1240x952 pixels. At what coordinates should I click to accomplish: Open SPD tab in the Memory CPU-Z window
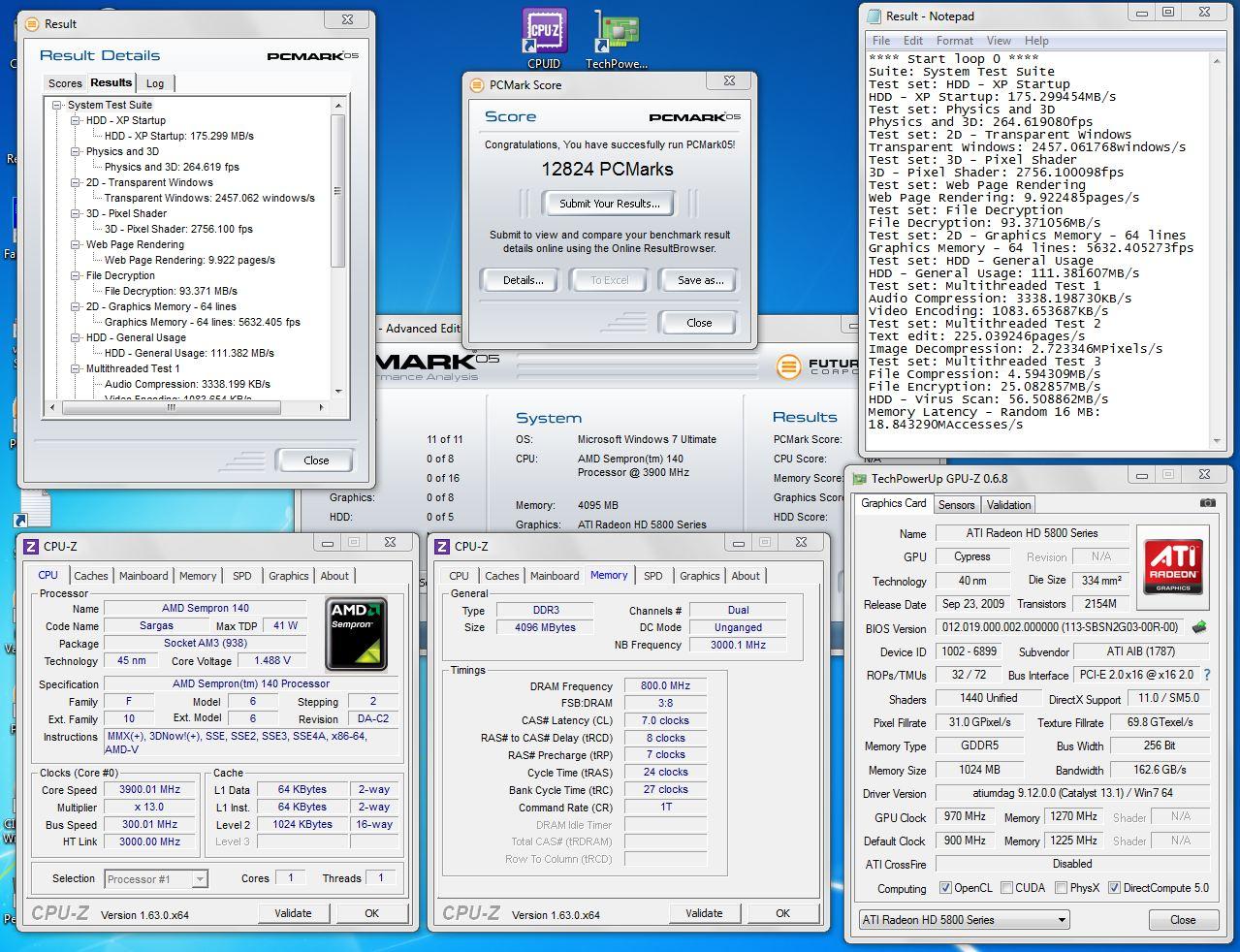pyautogui.click(x=653, y=576)
